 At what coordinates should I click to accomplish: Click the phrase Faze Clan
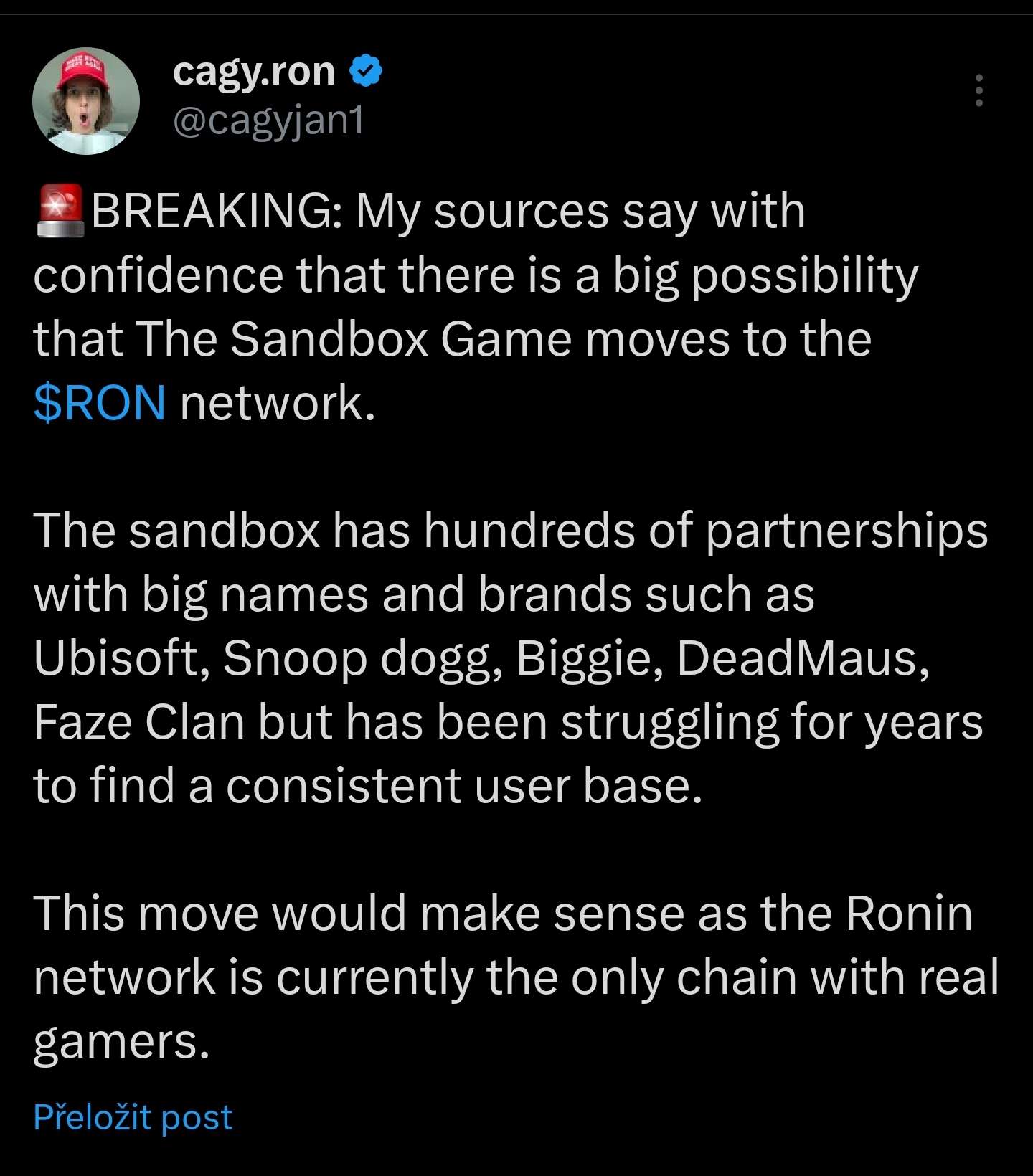click(138, 721)
